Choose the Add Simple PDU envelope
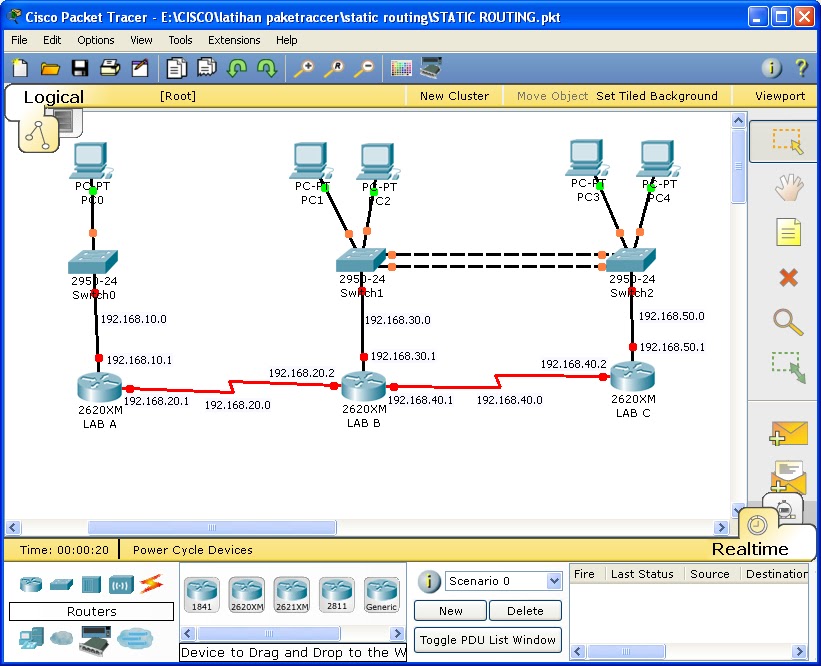 [789, 433]
